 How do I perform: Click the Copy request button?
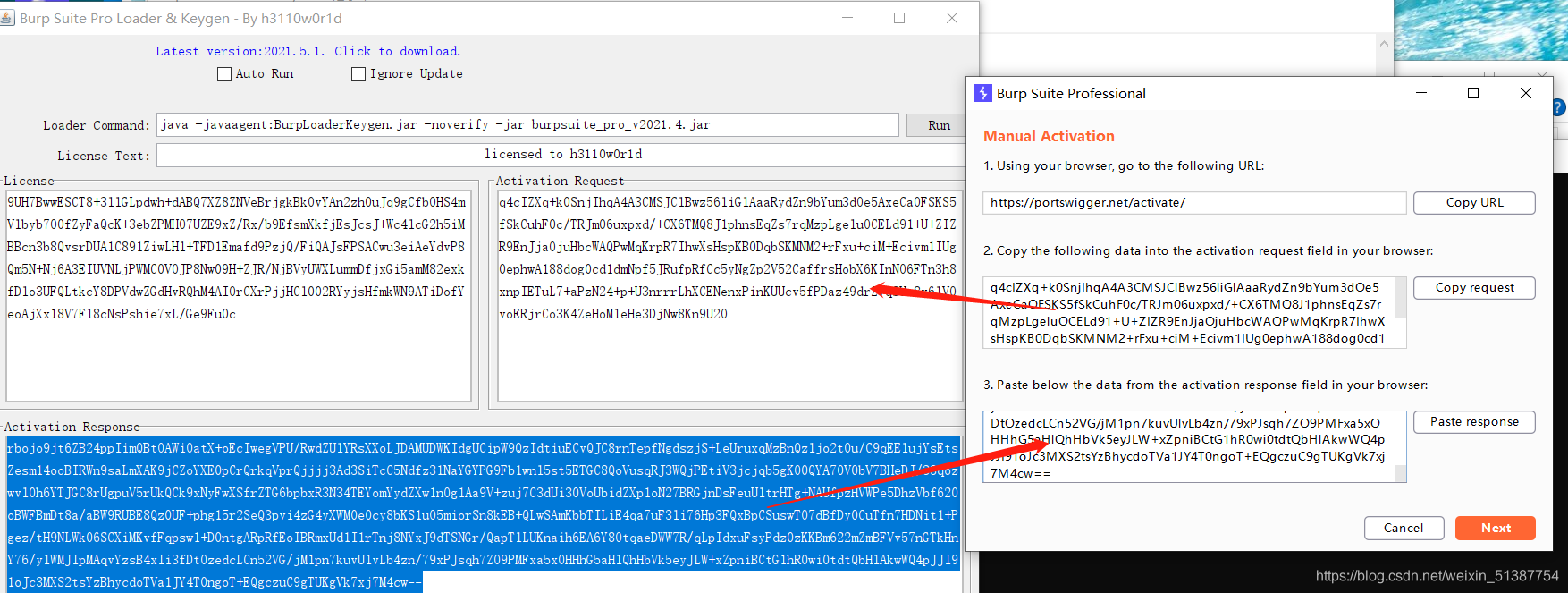pos(1474,288)
